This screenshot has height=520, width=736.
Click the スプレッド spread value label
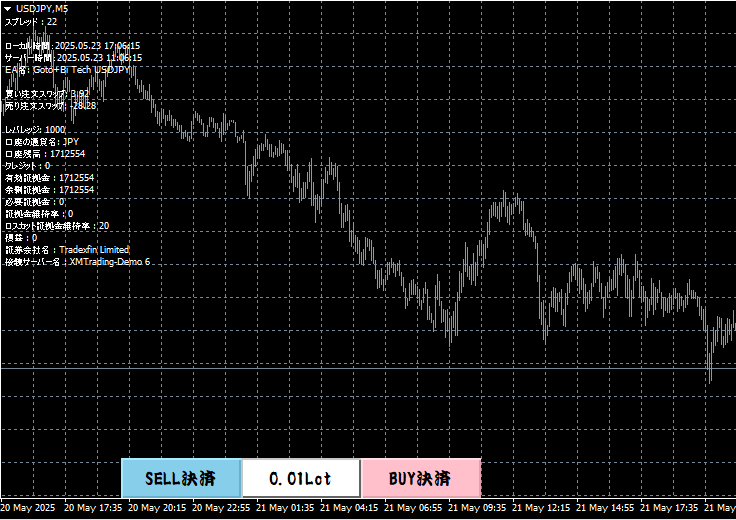[31, 21]
